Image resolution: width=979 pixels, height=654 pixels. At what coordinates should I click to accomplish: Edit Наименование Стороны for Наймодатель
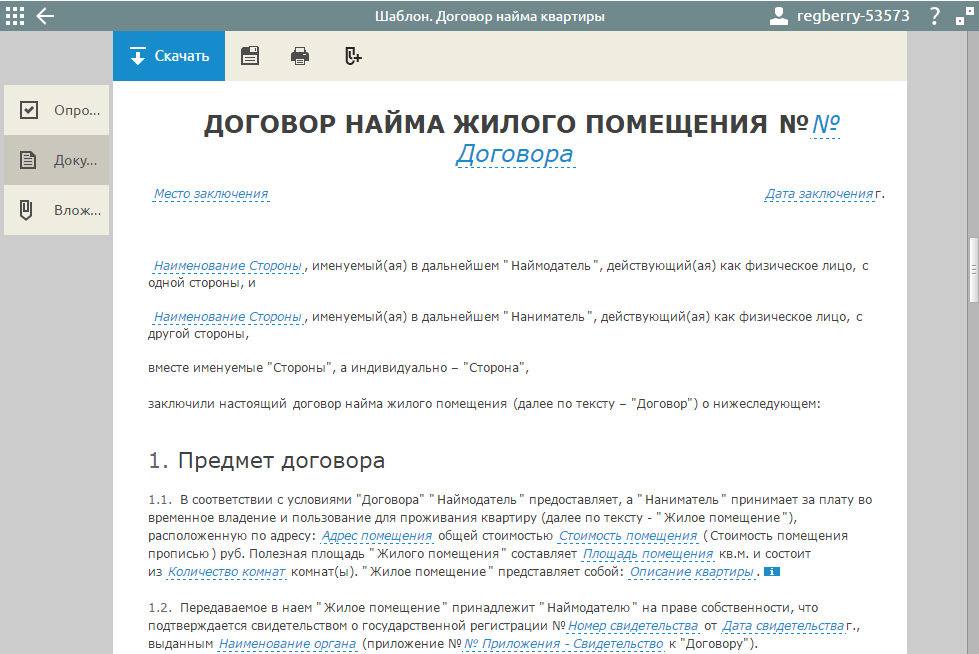click(x=228, y=266)
